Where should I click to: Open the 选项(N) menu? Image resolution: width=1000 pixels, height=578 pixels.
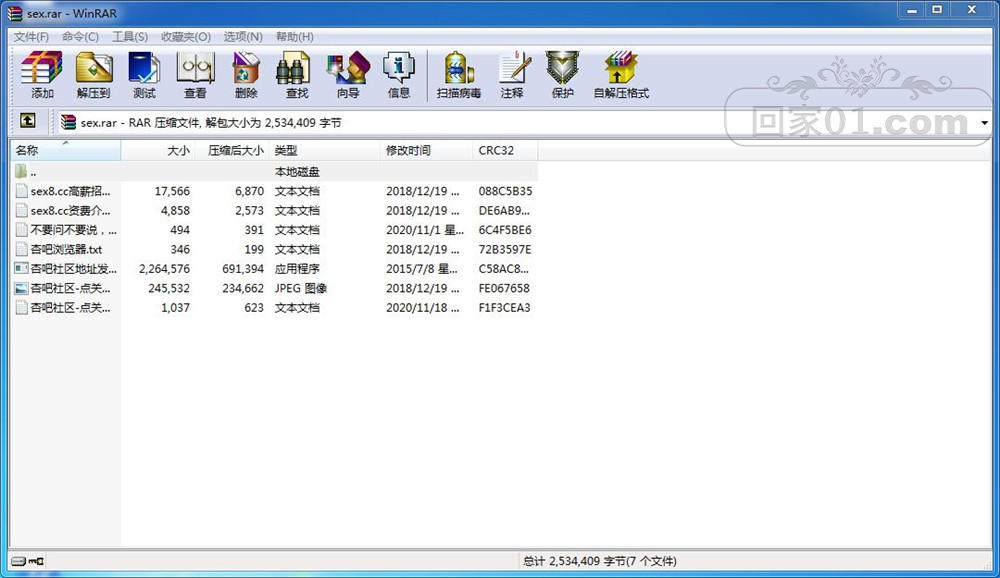[243, 37]
